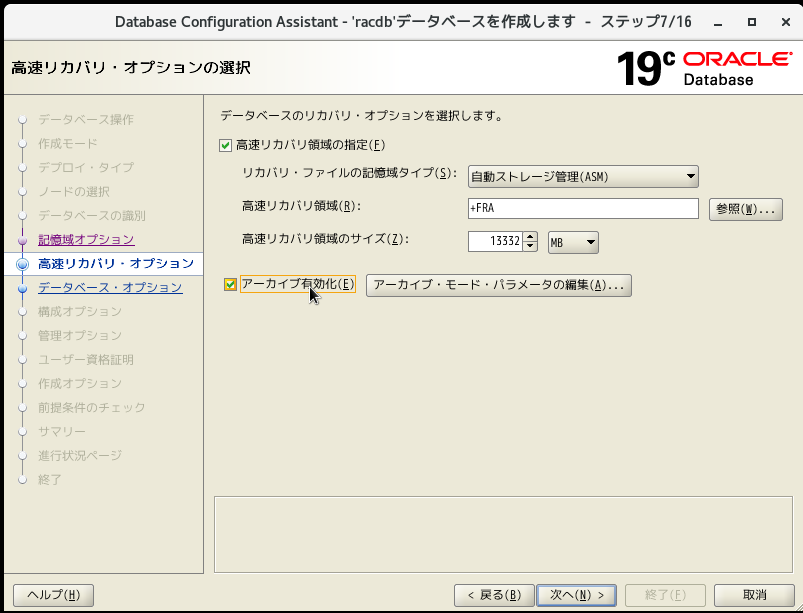
Task: Click the 13332 recovery size field
Action: pyautogui.click(x=495, y=241)
